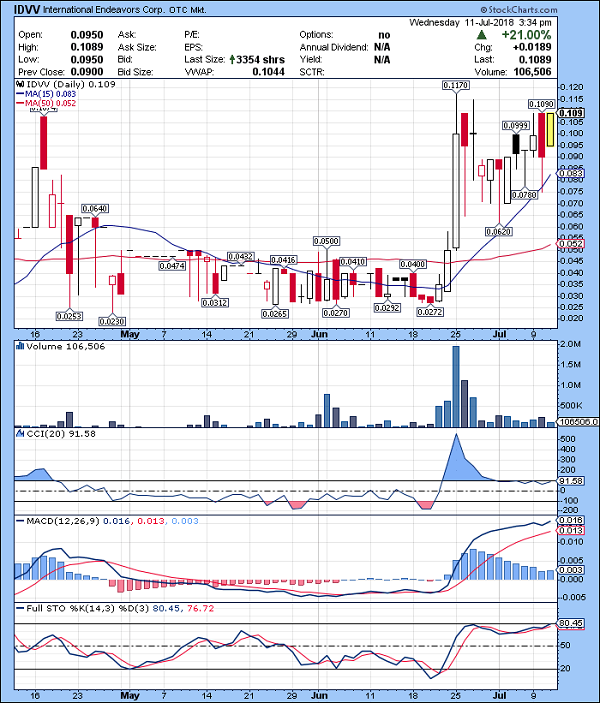Click the CCI(20) 91.58 panel title

[x=61, y=434]
